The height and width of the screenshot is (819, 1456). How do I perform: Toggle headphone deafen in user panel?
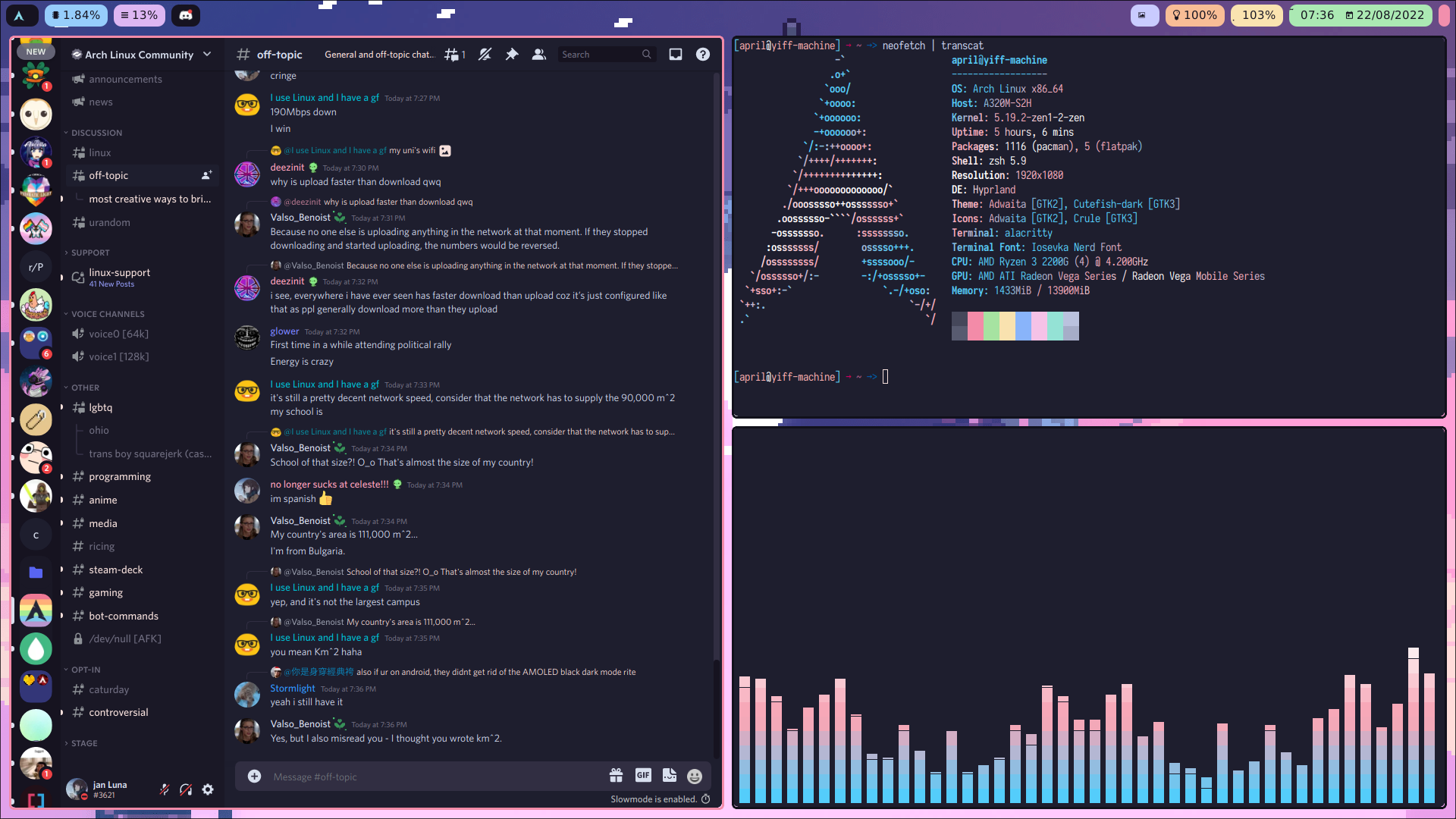pos(186,789)
